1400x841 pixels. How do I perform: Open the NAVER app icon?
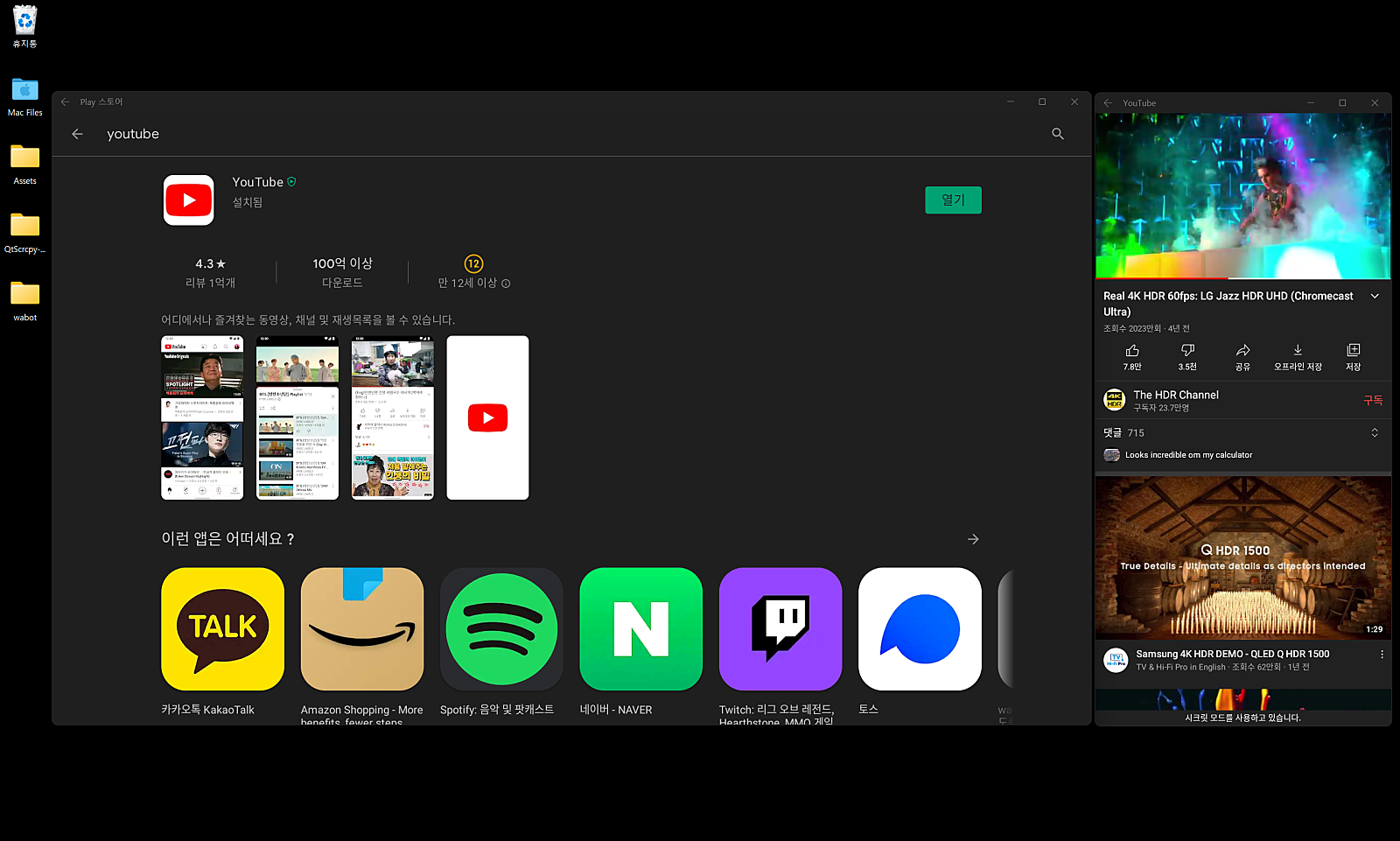point(641,629)
